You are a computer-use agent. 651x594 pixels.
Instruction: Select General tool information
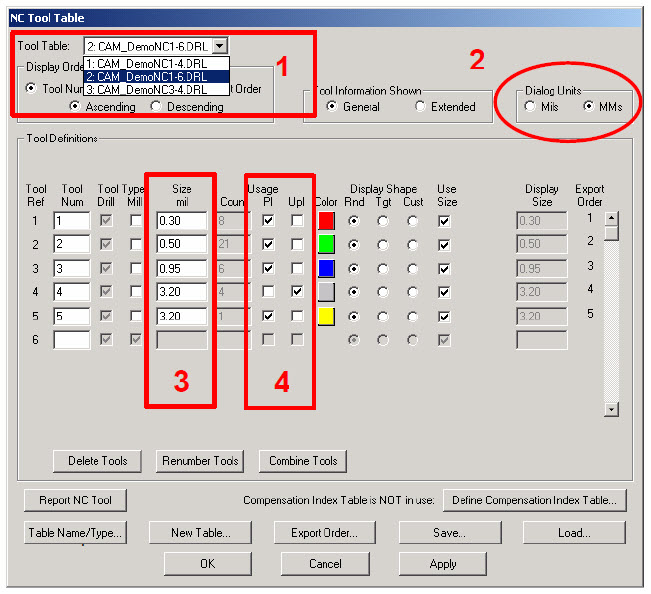point(331,107)
